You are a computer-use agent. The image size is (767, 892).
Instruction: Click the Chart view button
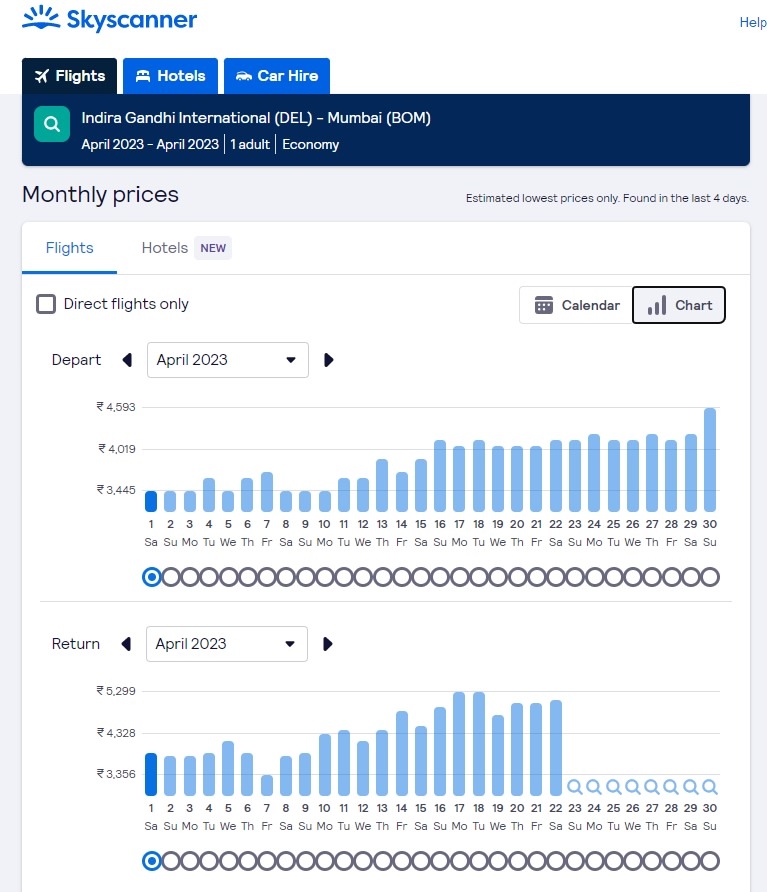[679, 305]
